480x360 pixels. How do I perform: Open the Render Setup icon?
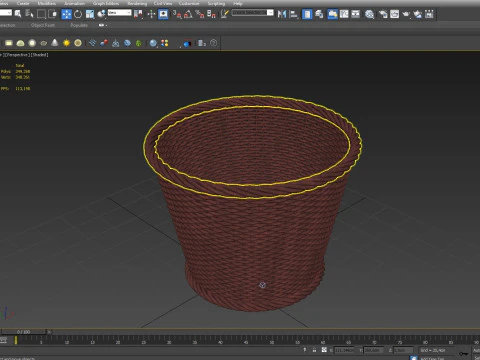click(383, 14)
